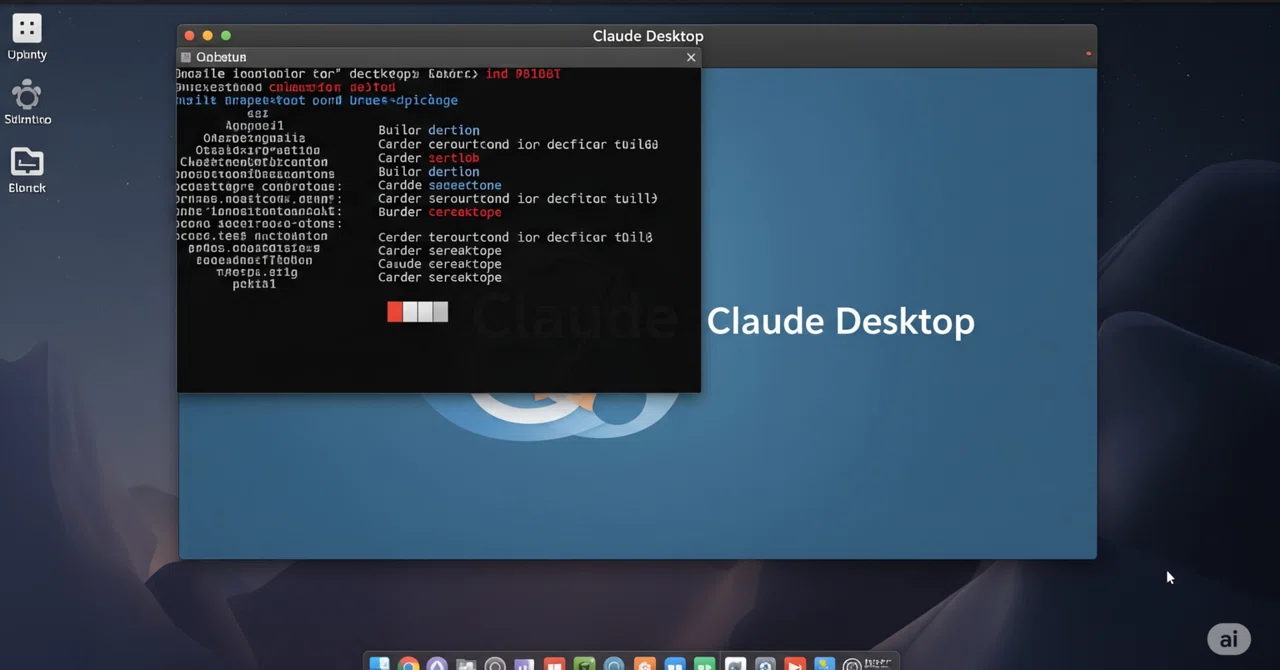
Task: Click the 'Burder cereaktope' terminal line
Action: (x=440, y=212)
